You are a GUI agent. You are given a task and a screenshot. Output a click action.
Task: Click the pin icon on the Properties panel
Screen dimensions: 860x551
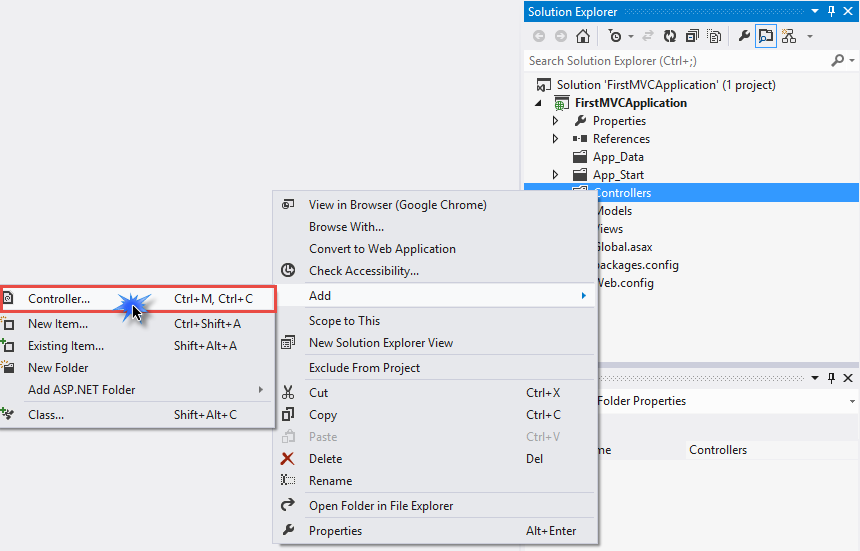[831, 378]
